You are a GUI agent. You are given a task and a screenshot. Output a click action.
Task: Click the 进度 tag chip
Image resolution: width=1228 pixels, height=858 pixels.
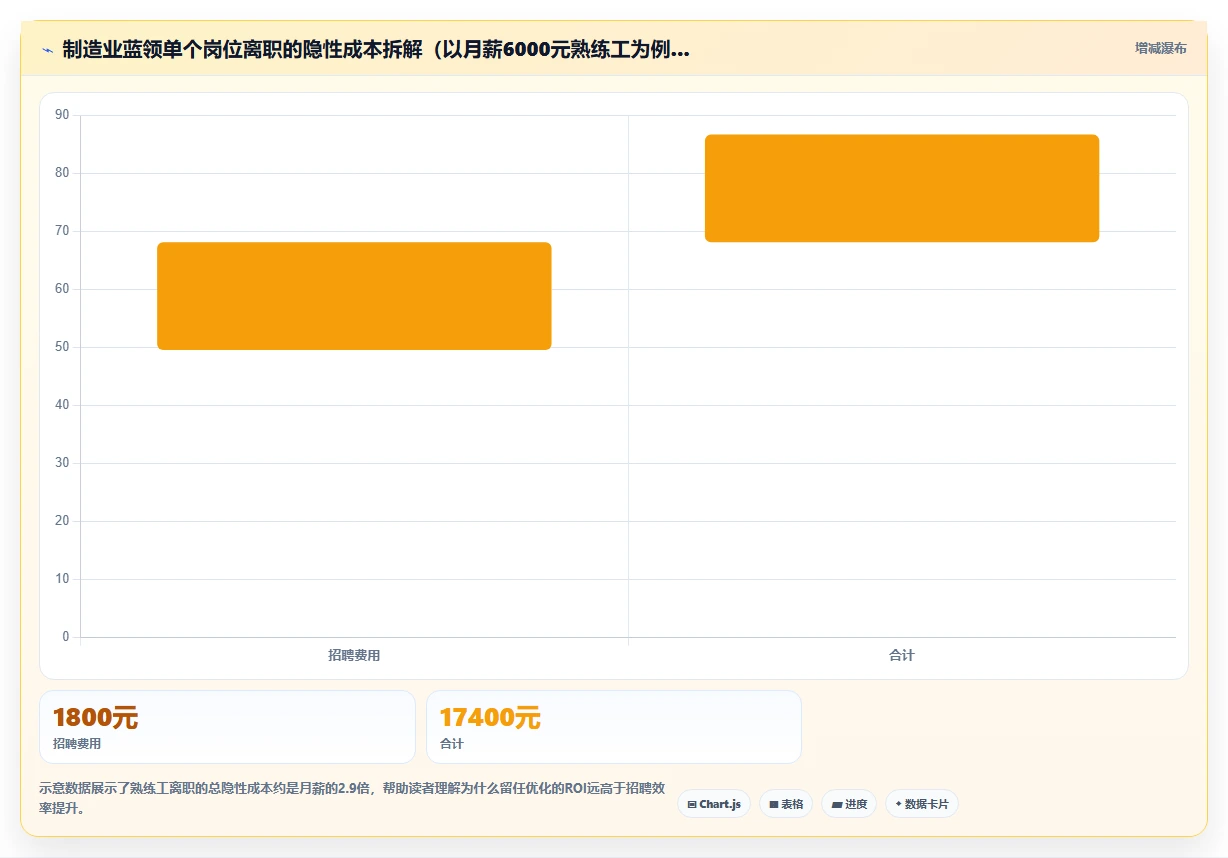[849, 804]
